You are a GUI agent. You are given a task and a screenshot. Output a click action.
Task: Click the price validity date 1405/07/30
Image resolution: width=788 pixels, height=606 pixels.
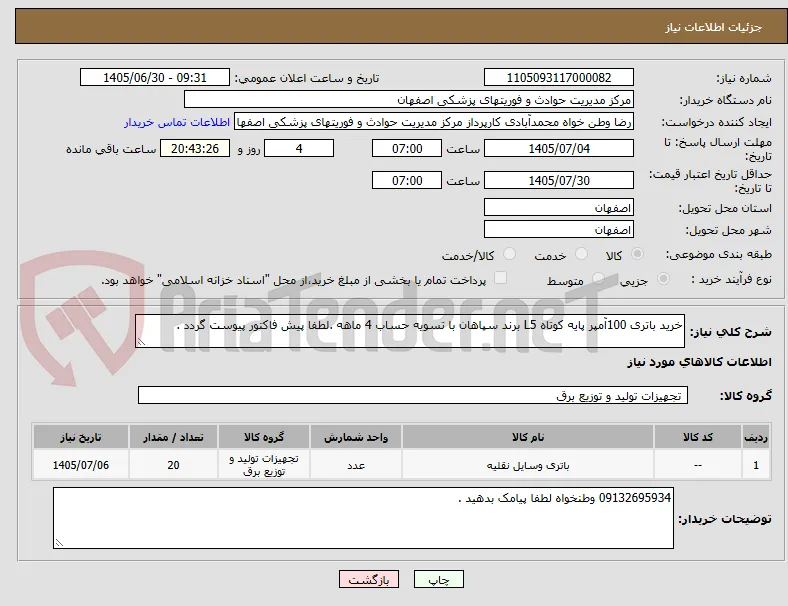559,180
